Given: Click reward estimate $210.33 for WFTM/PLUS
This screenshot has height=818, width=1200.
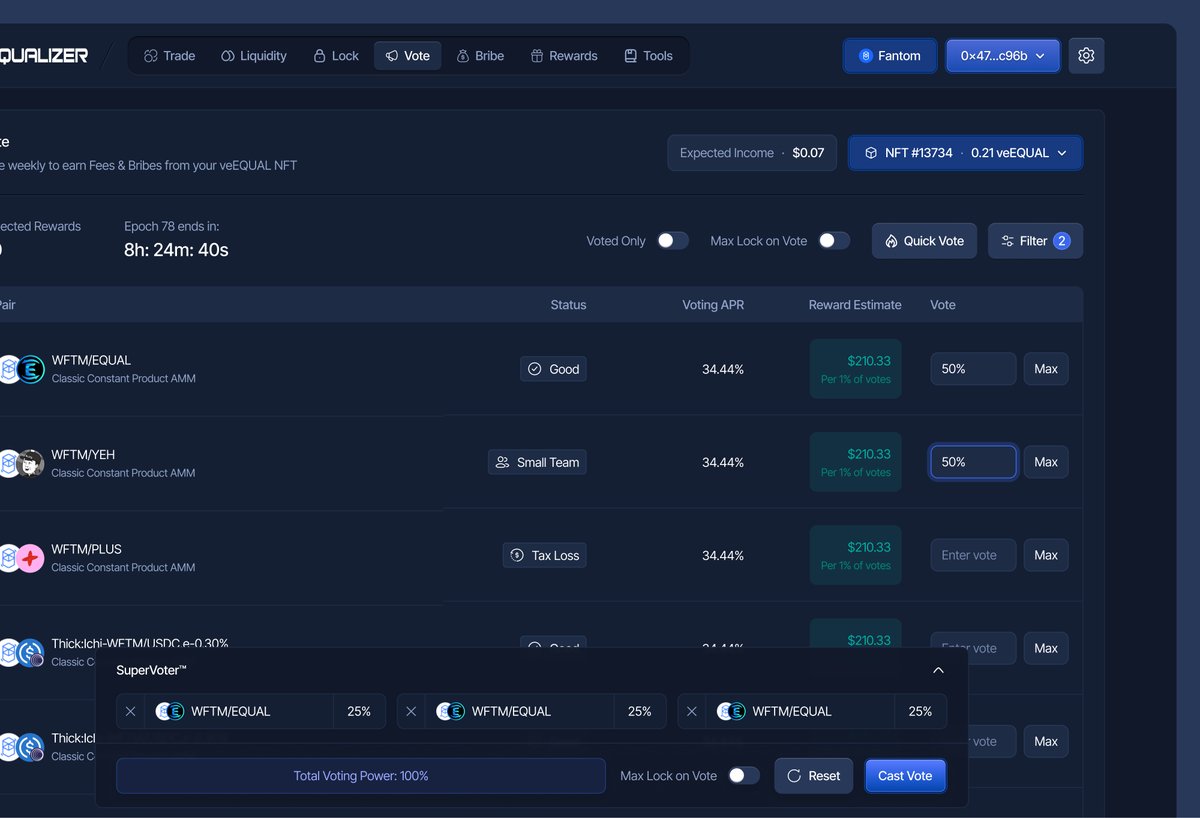Looking at the screenshot, I should (856, 555).
